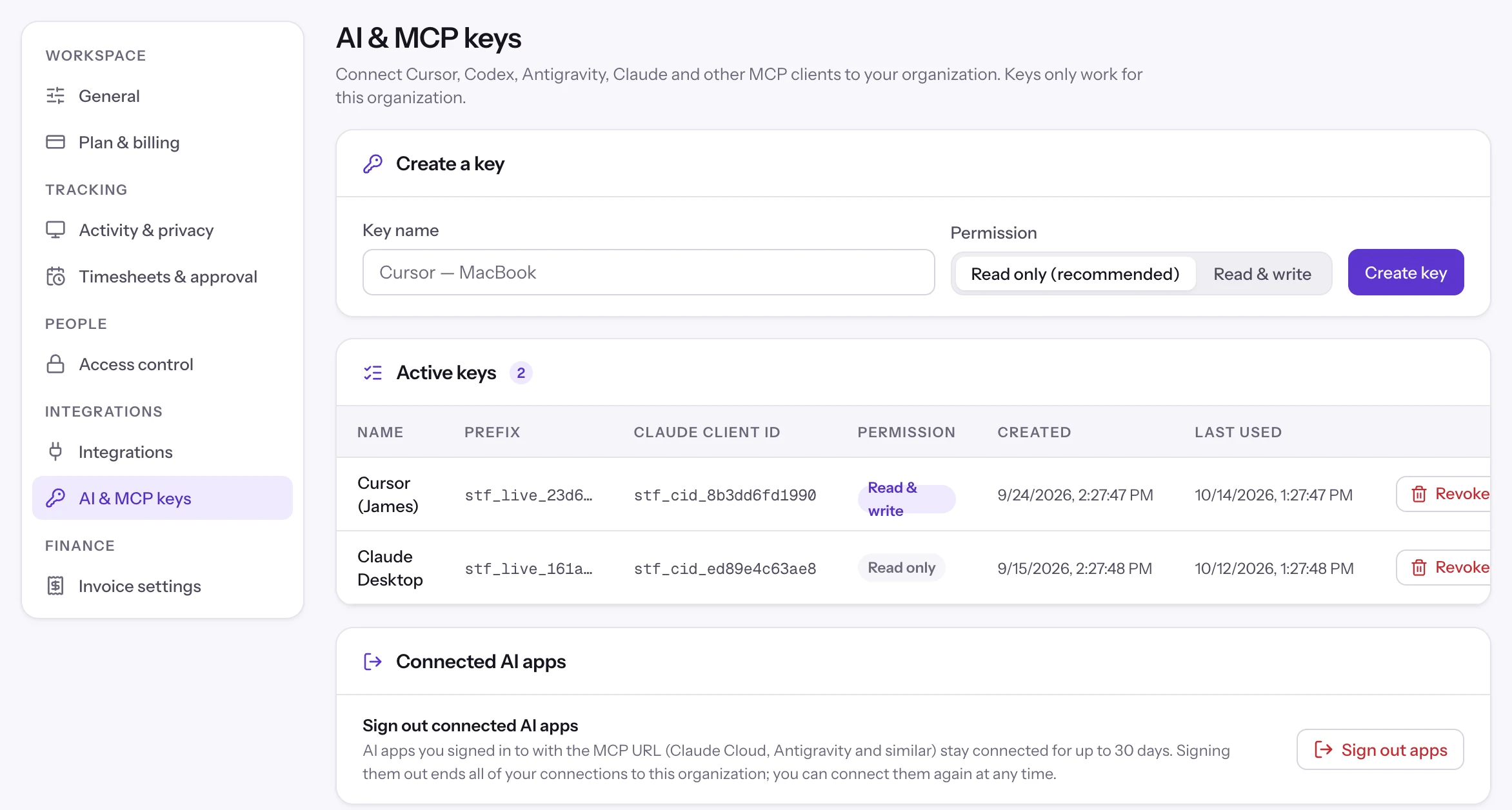1512x810 pixels.
Task: Click created date 9/24/2026, 2:27:47 PM
Action: click(x=1075, y=495)
